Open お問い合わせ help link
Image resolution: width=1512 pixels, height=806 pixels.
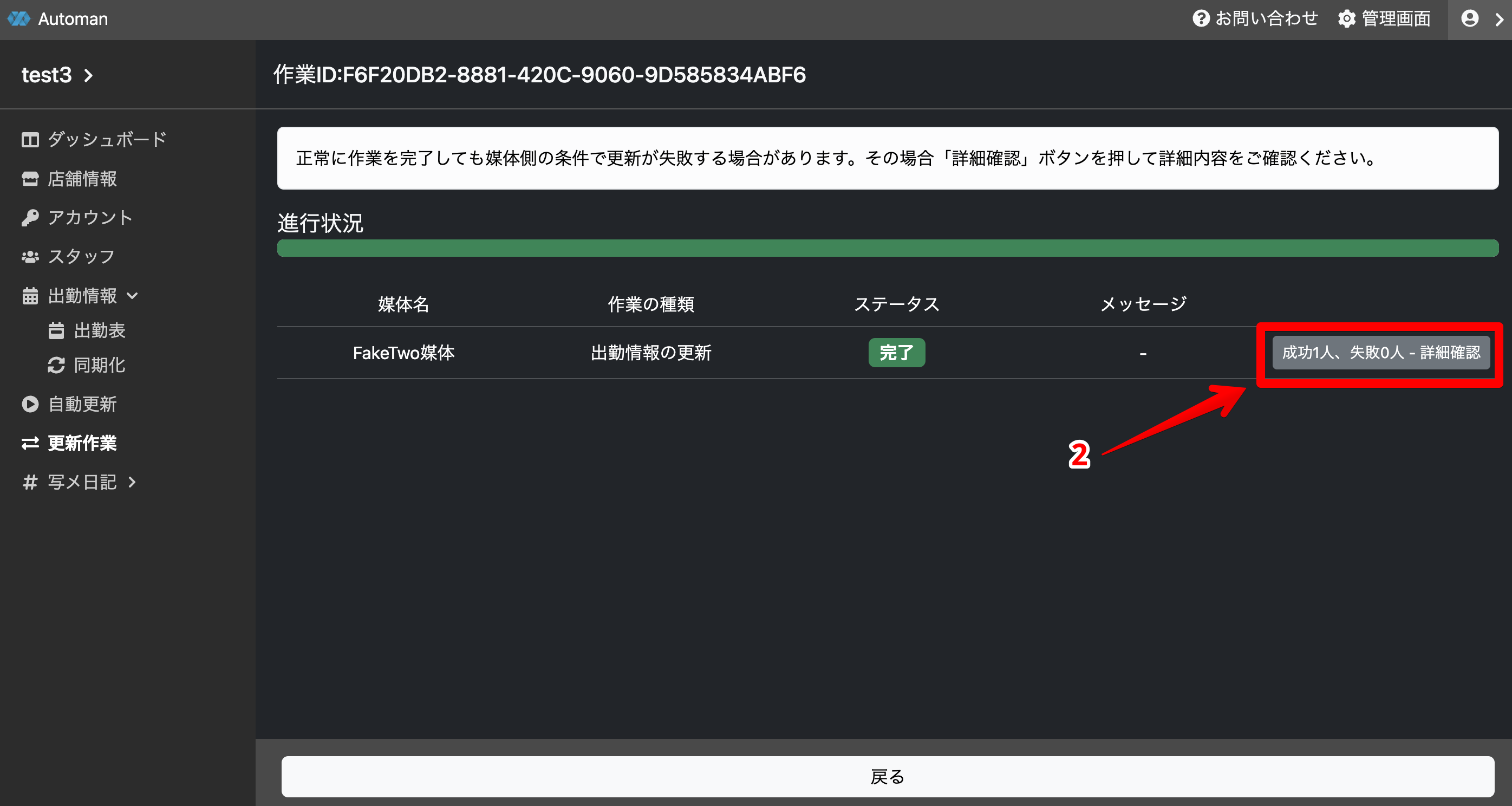click(1255, 19)
